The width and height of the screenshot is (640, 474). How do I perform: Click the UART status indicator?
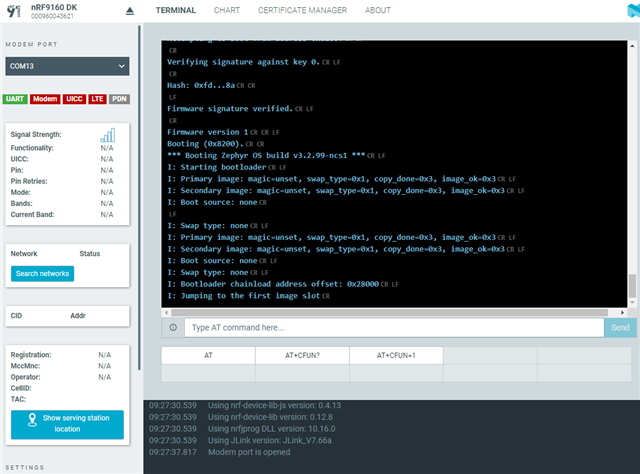[x=15, y=99]
